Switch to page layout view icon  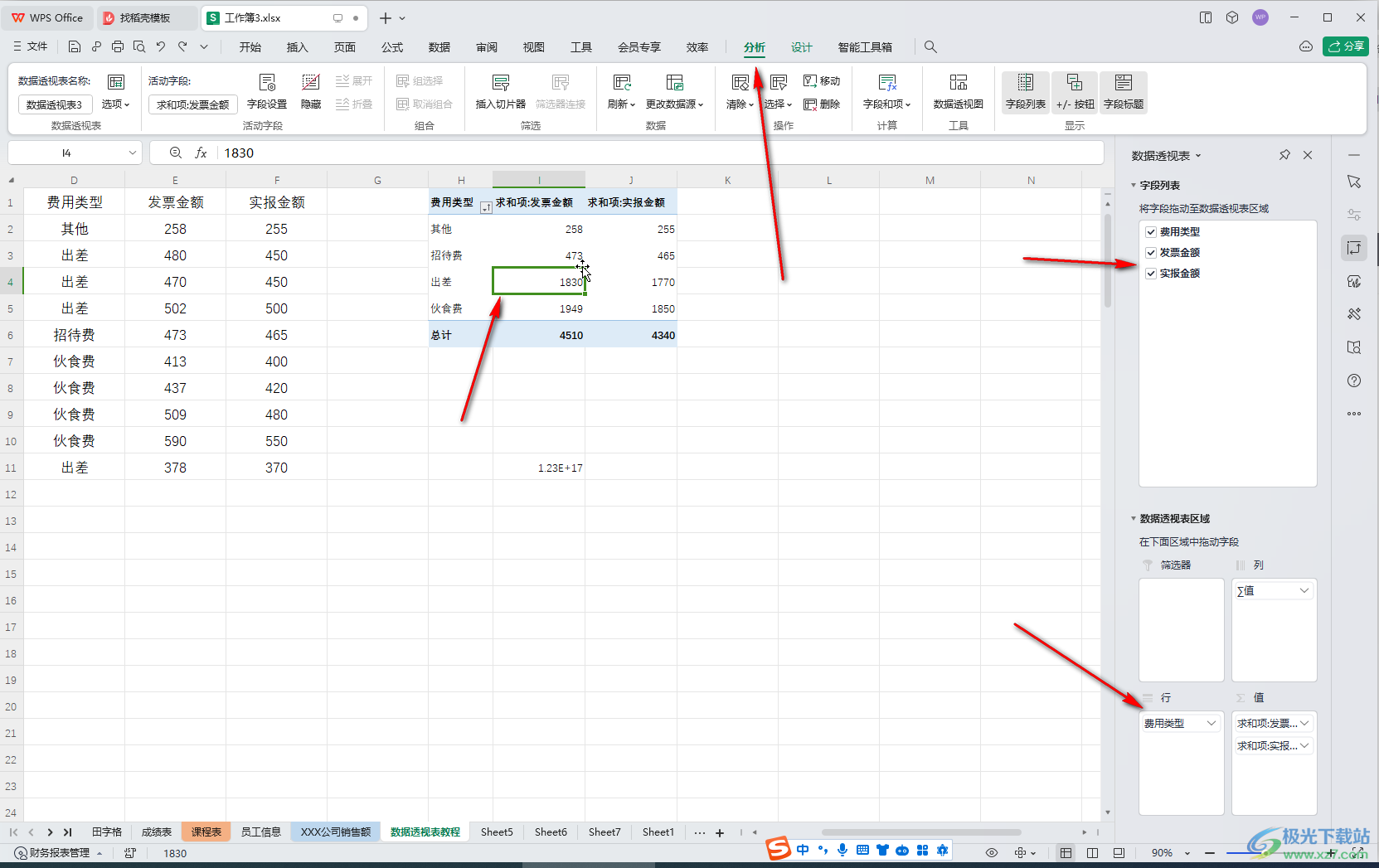pos(1093,852)
